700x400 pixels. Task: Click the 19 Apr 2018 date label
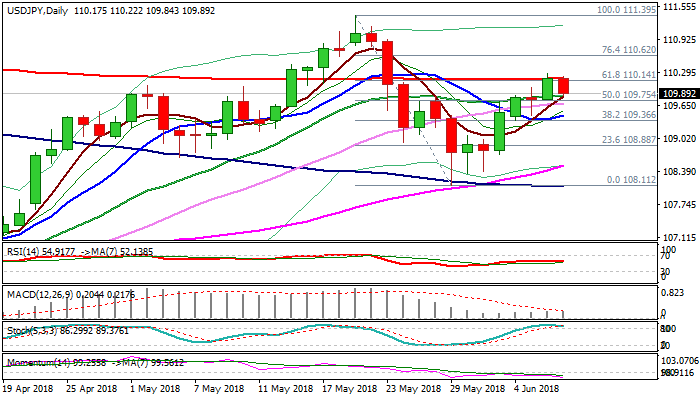[27, 389]
